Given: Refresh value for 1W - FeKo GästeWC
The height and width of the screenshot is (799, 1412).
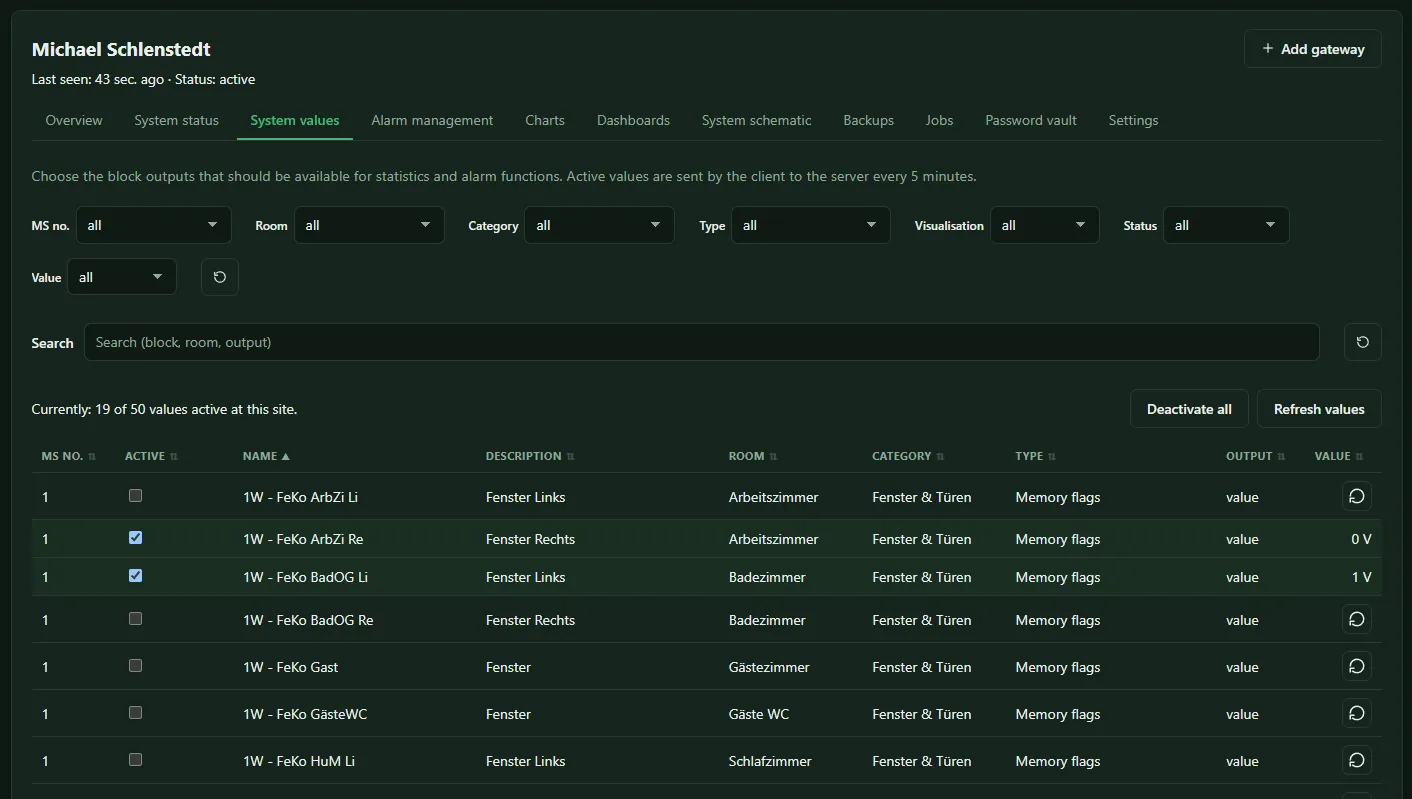Looking at the screenshot, I should [x=1356, y=713].
